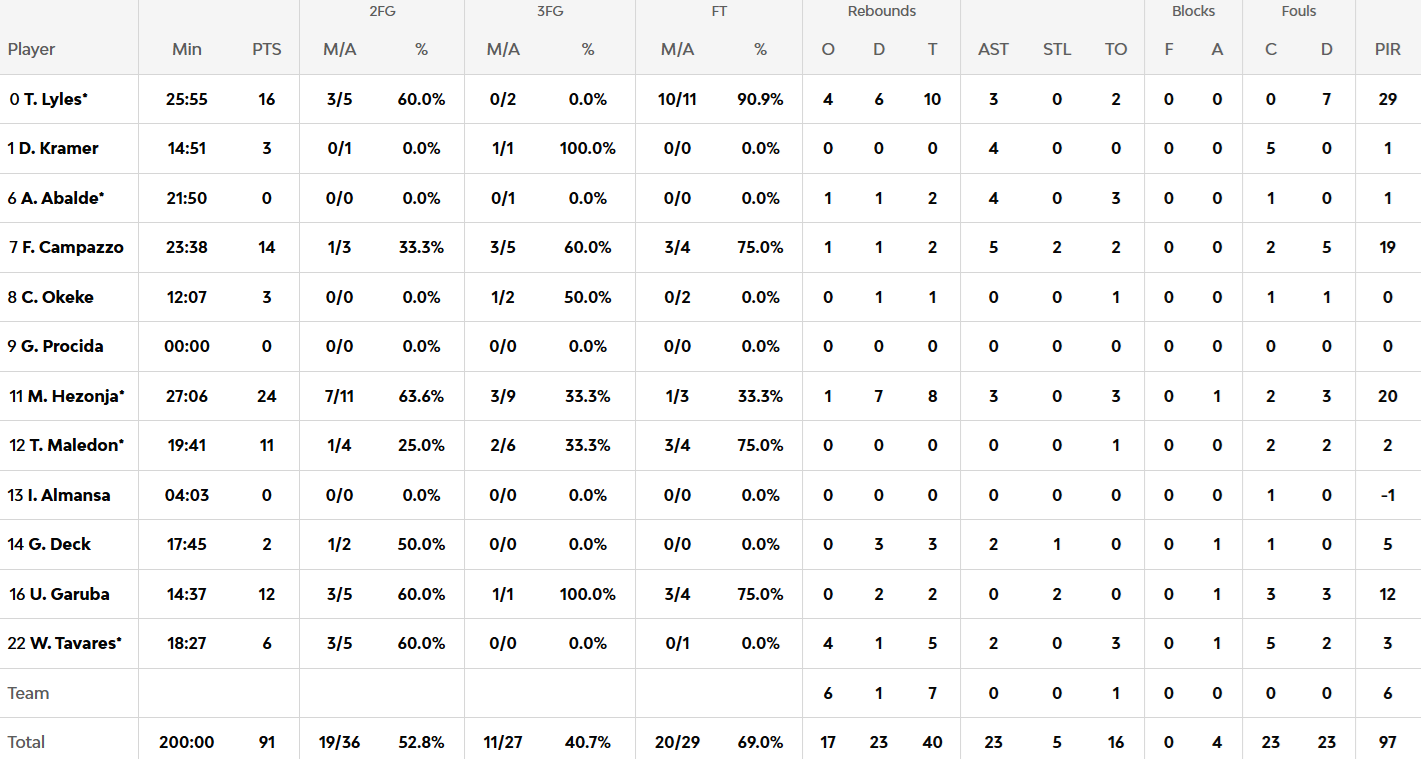Click D. Kramer's name
1421x759 pixels.
point(58,148)
